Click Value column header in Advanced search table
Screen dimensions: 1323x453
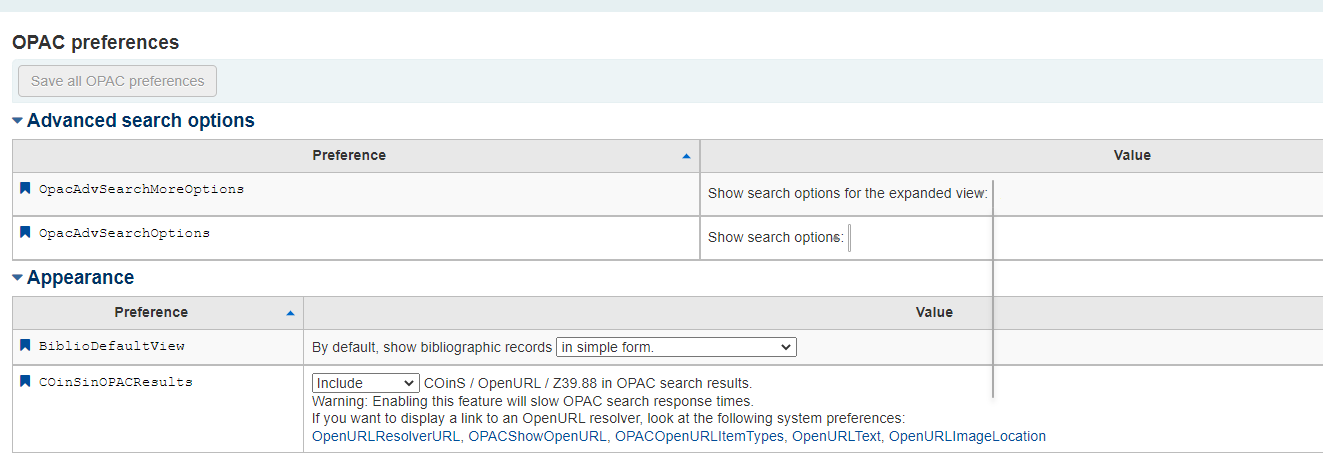(x=1132, y=156)
